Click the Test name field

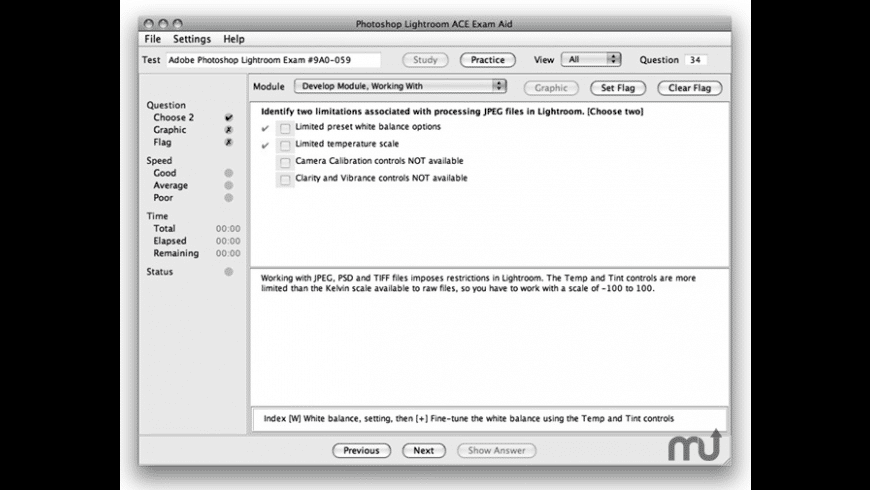pyautogui.click(x=274, y=60)
